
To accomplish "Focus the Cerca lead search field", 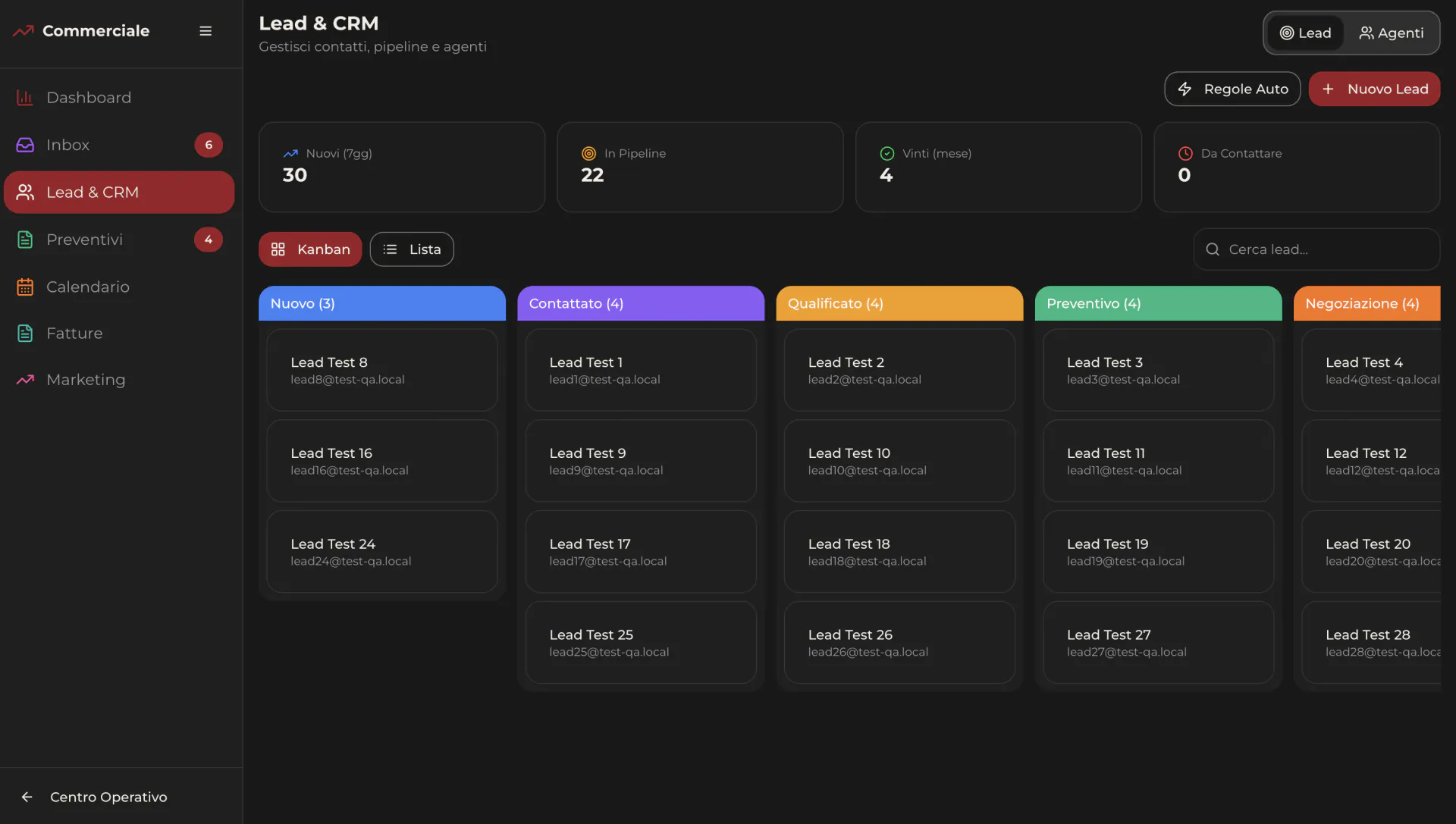I will point(1316,249).
